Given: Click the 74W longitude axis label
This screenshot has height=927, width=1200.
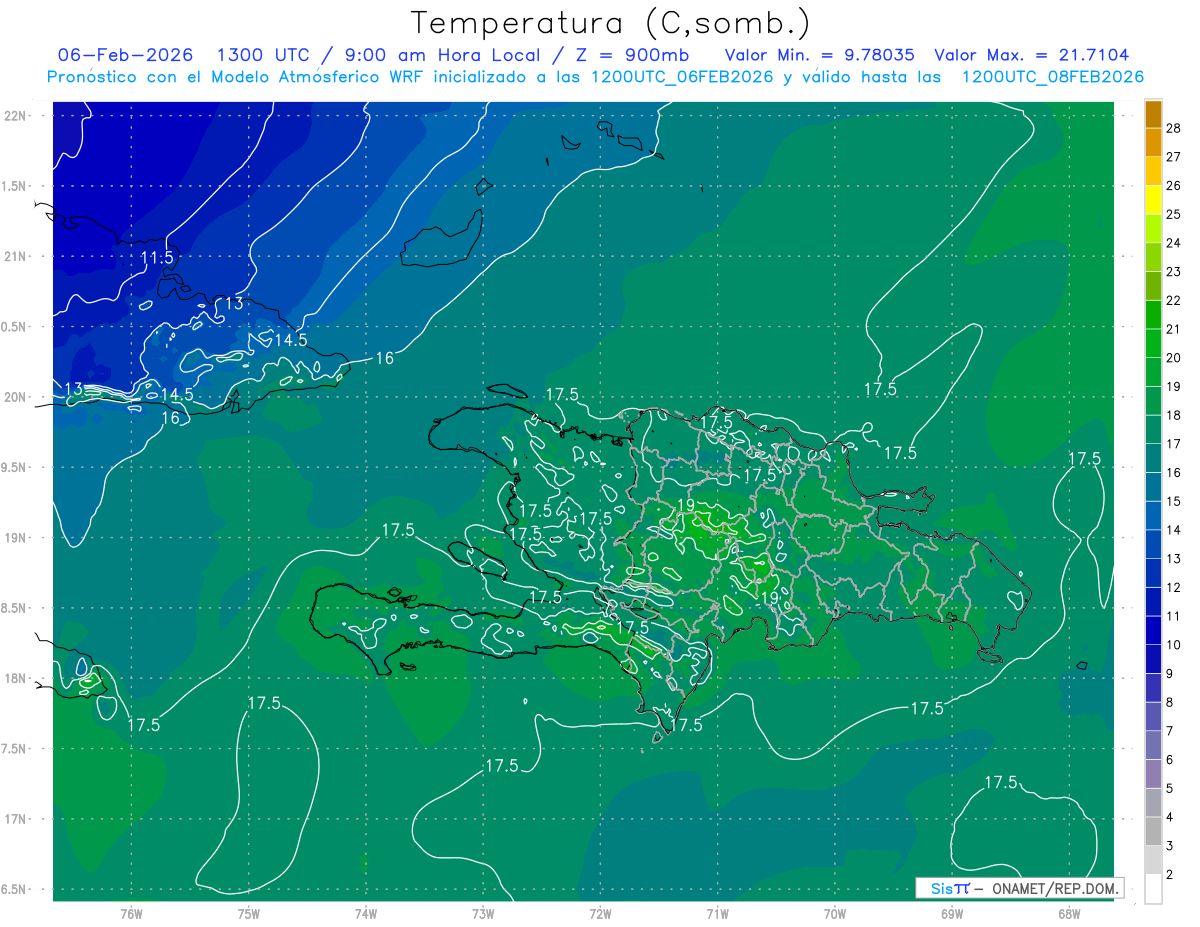Looking at the screenshot, I should tap(366, 914).
